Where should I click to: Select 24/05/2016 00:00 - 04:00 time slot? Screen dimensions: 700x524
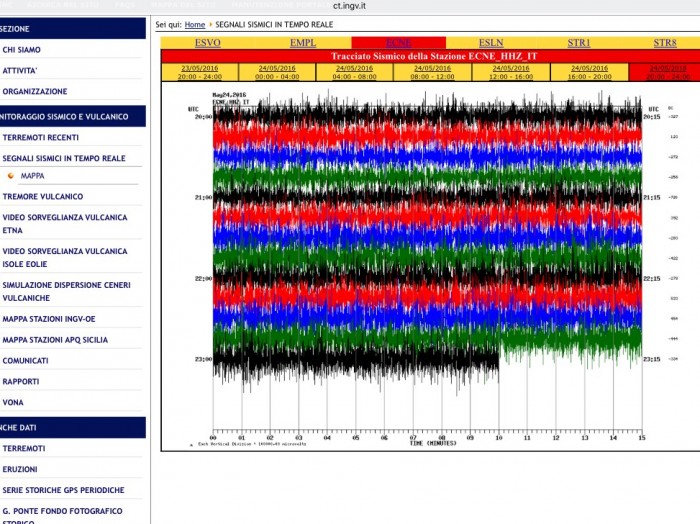(277, 72)
